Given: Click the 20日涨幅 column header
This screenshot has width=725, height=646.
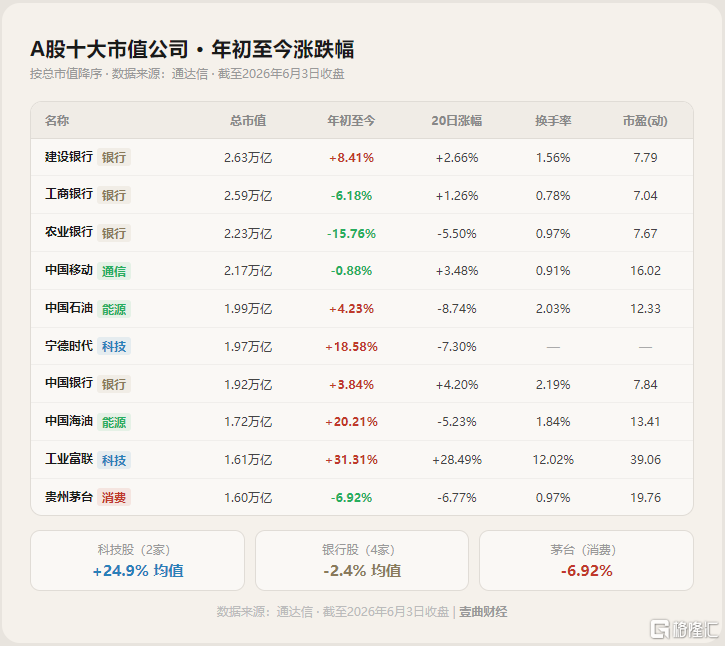Looking at the screenshot, I should [457, 121].
